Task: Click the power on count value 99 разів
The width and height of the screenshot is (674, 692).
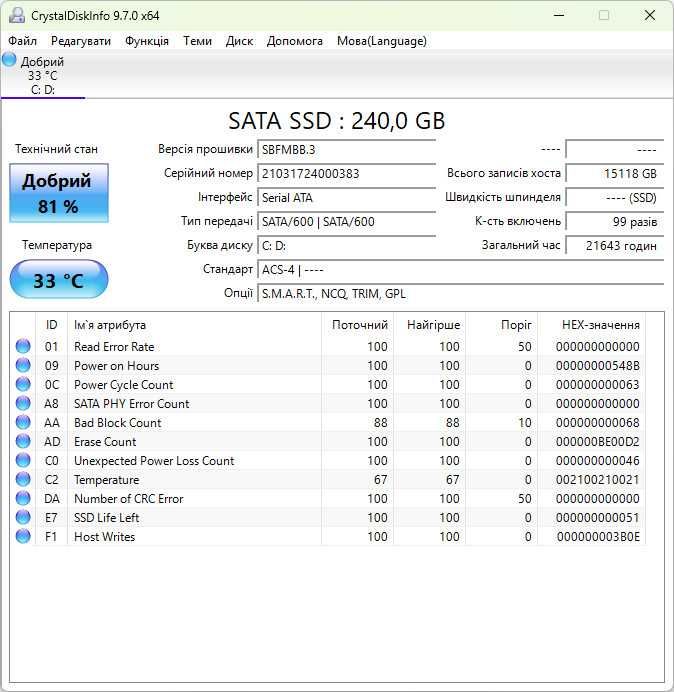Action: tap(614, 221)
